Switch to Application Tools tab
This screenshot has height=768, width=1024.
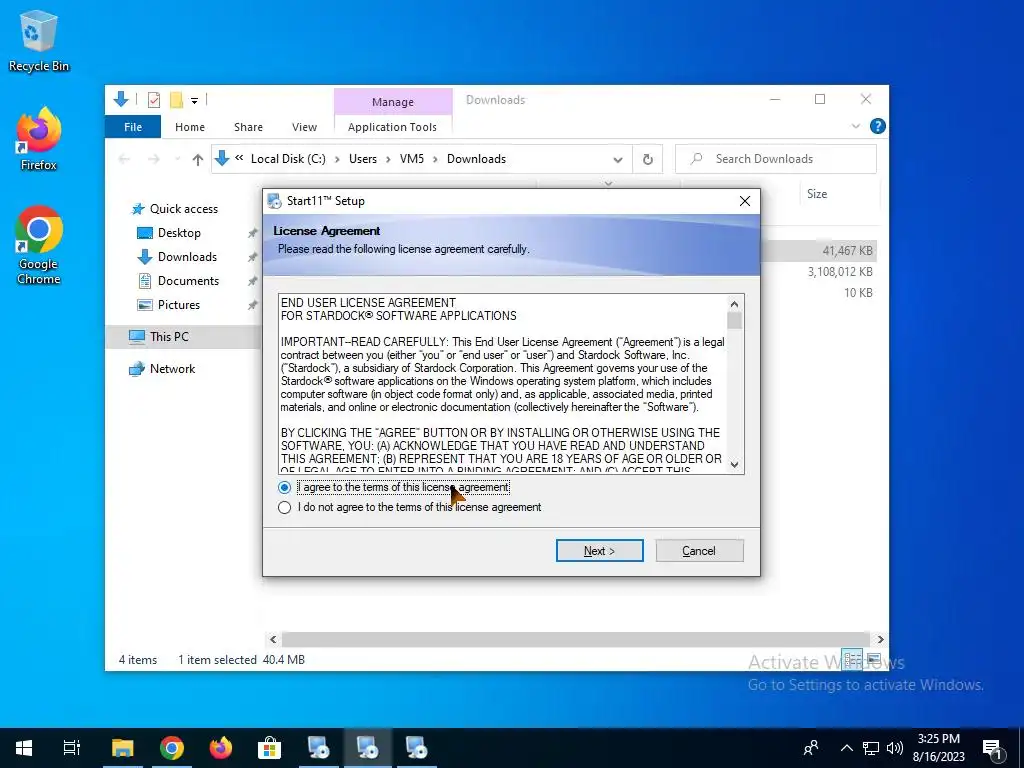[392, 127]
